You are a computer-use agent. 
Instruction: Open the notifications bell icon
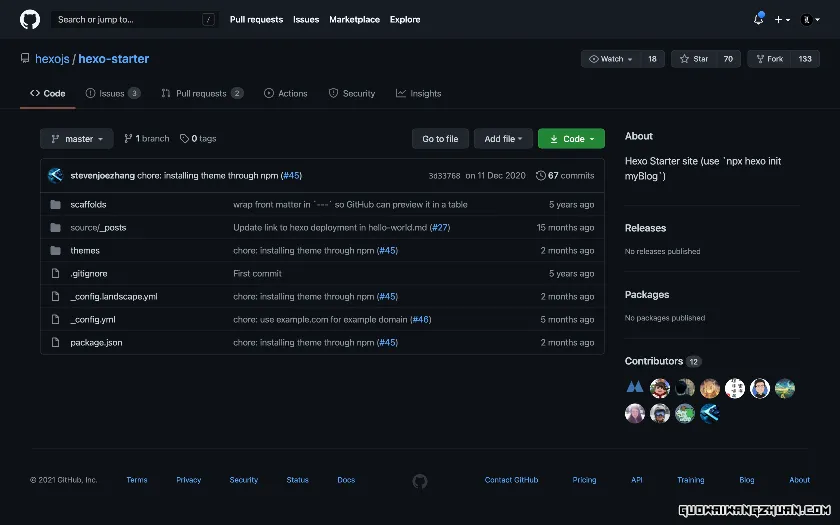758,19
